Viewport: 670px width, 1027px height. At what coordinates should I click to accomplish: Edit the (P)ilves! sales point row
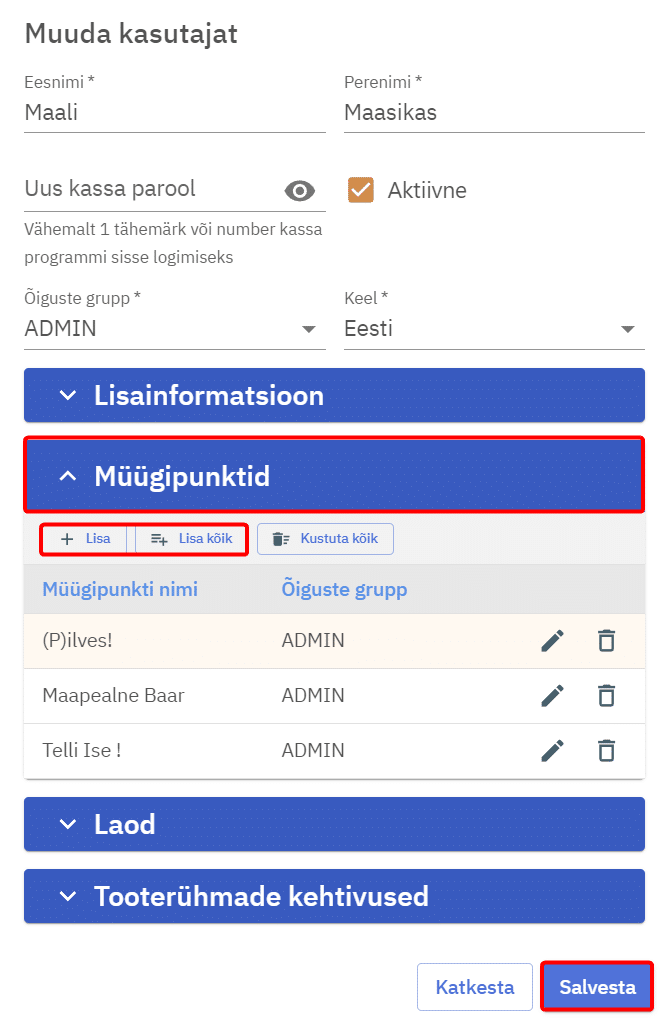552,641
